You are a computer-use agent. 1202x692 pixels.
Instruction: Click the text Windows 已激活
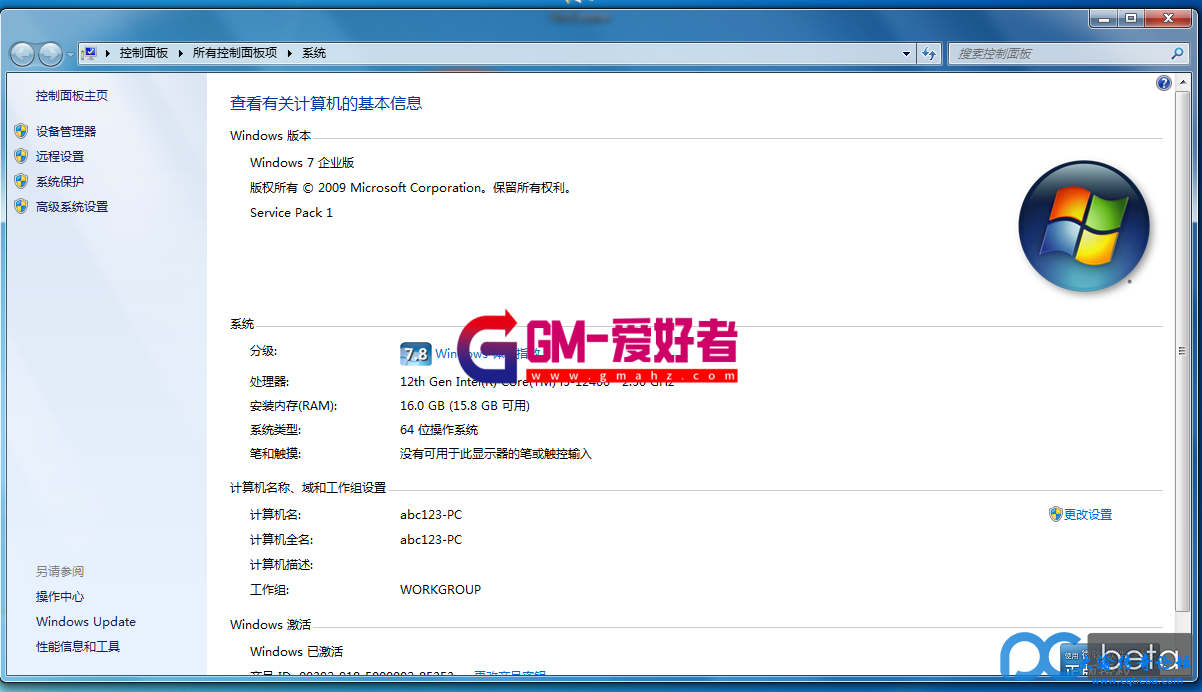(296, 651)
